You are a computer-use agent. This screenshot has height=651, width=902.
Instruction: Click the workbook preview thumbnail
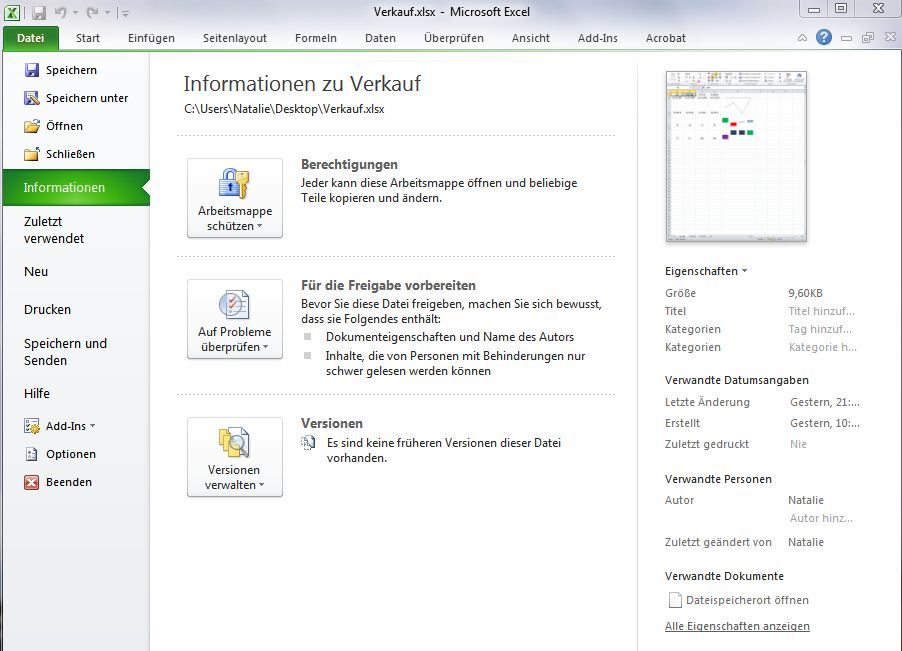point(736,157)
